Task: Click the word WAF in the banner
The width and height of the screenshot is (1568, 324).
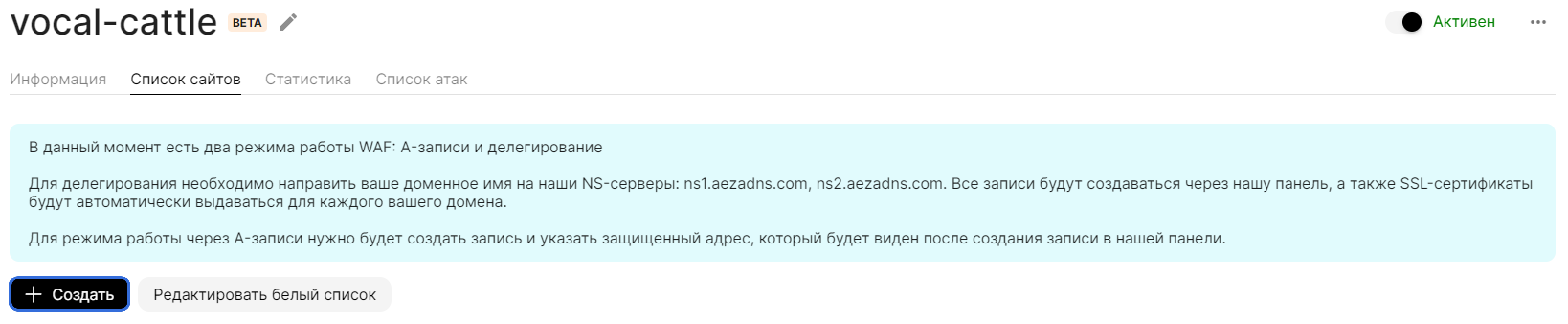Action: (x=377, y=148)
